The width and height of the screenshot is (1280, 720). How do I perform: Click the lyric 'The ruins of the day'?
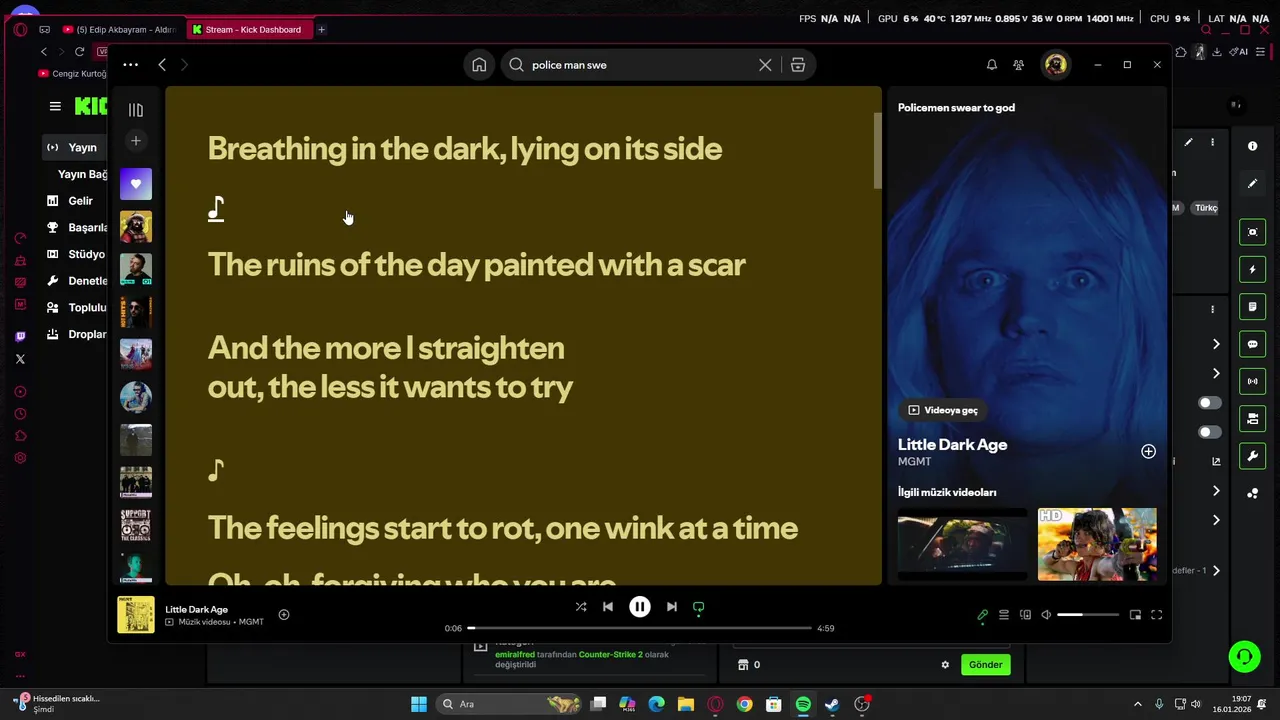[x=476, y=265]
